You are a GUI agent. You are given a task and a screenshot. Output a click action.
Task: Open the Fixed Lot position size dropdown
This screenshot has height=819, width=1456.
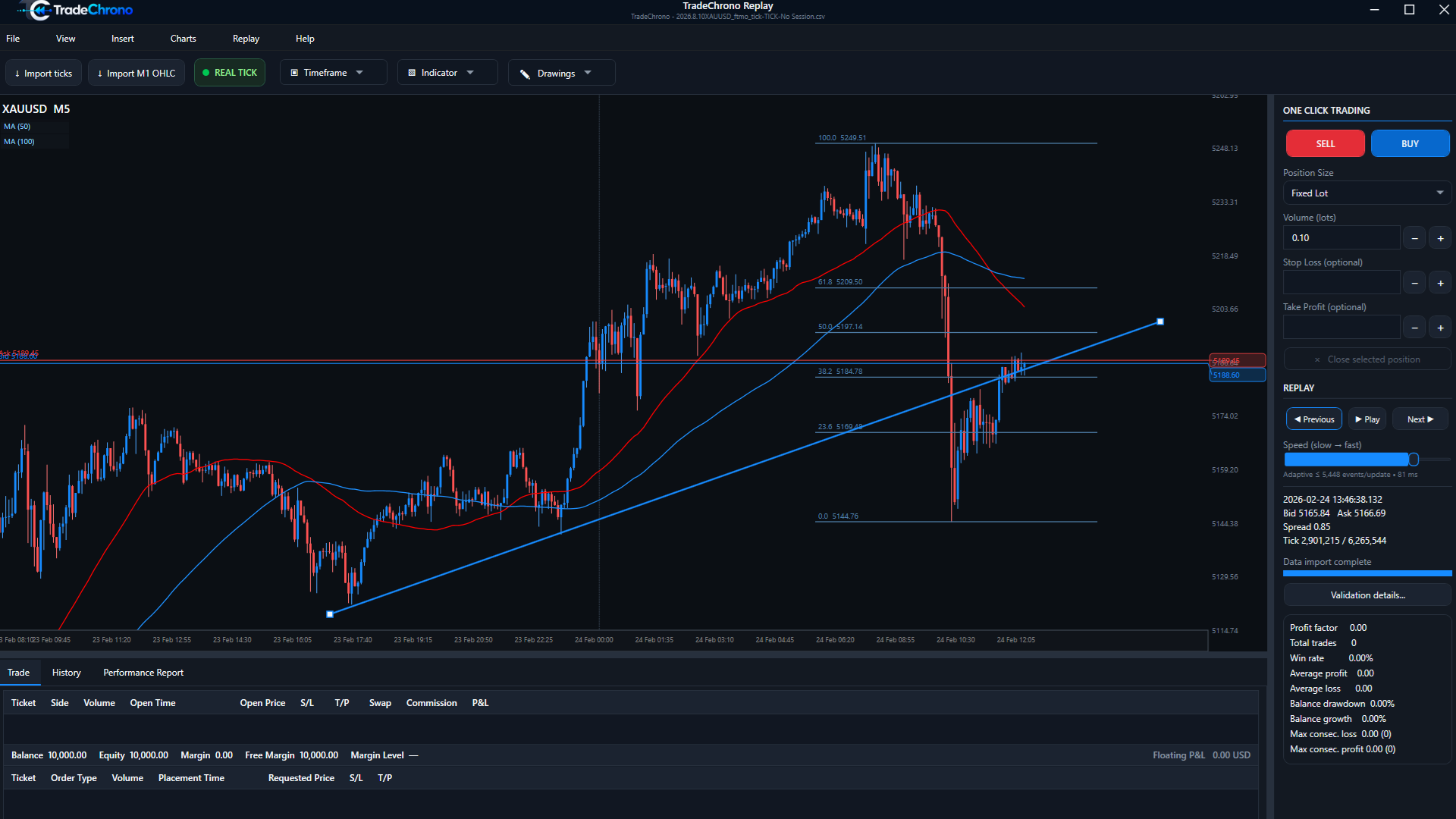[x=1367, y=193]
